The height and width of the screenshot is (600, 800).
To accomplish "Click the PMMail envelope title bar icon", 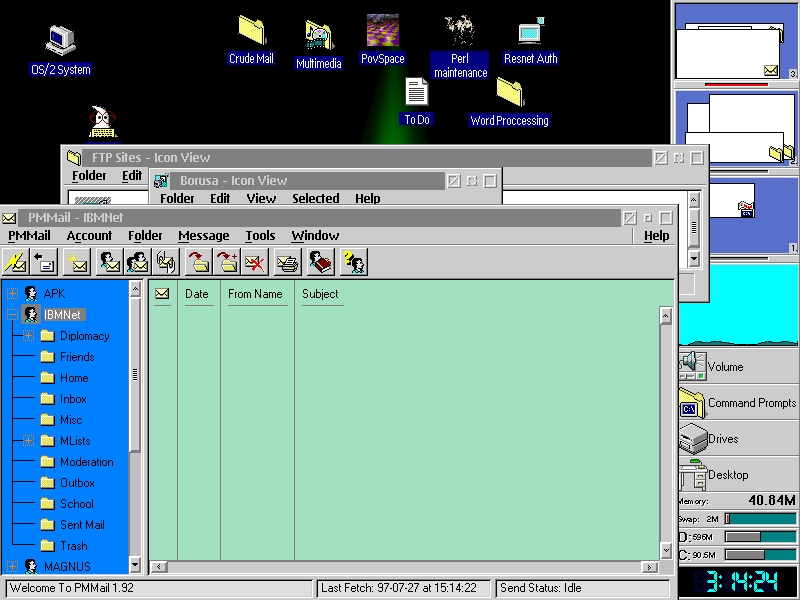I will click(9, 218).
